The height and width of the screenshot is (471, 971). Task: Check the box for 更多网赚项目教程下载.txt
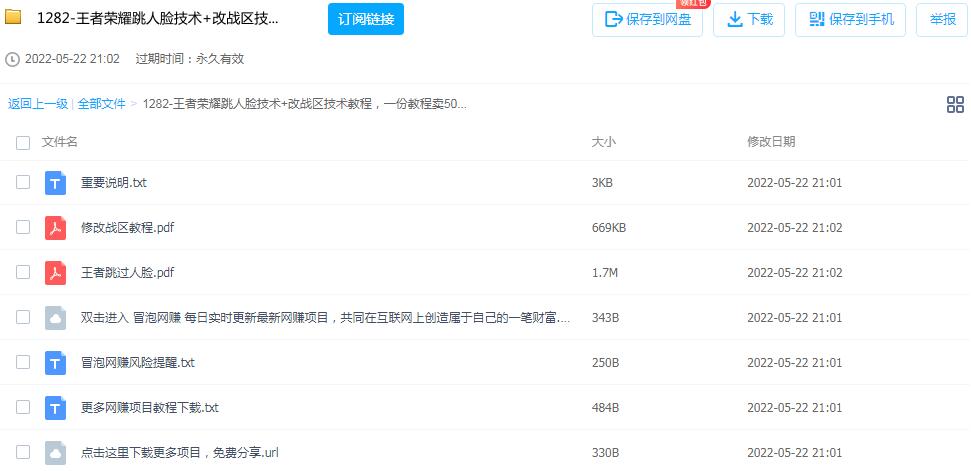point(23,407)
